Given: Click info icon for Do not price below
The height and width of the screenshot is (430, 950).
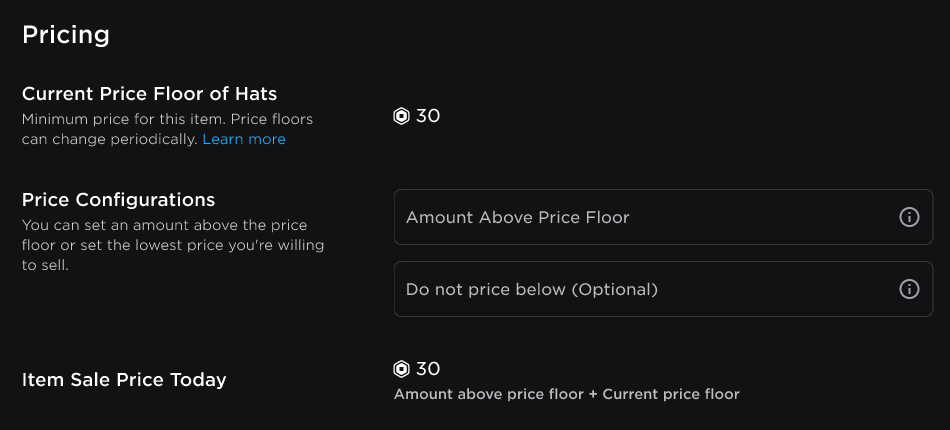Looking at the screenshot, I should (x=909, y=289).
